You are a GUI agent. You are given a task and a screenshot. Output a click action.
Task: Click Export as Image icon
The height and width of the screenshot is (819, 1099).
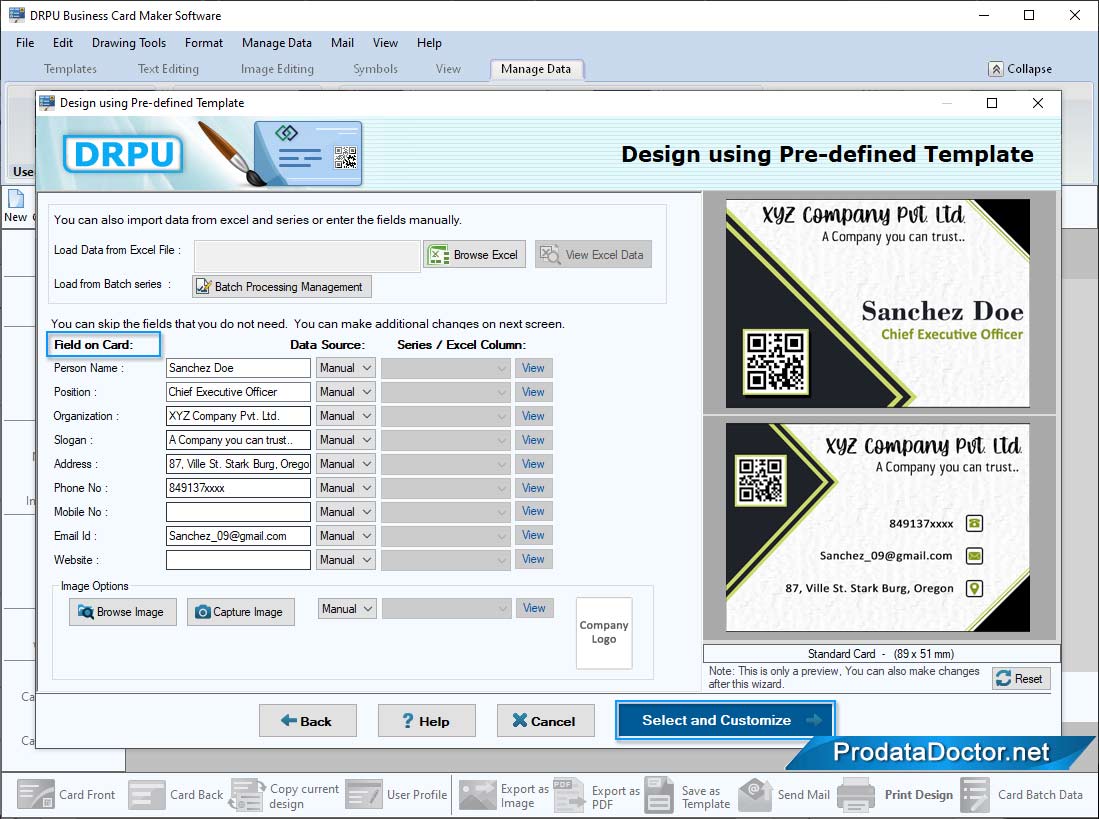477,794
